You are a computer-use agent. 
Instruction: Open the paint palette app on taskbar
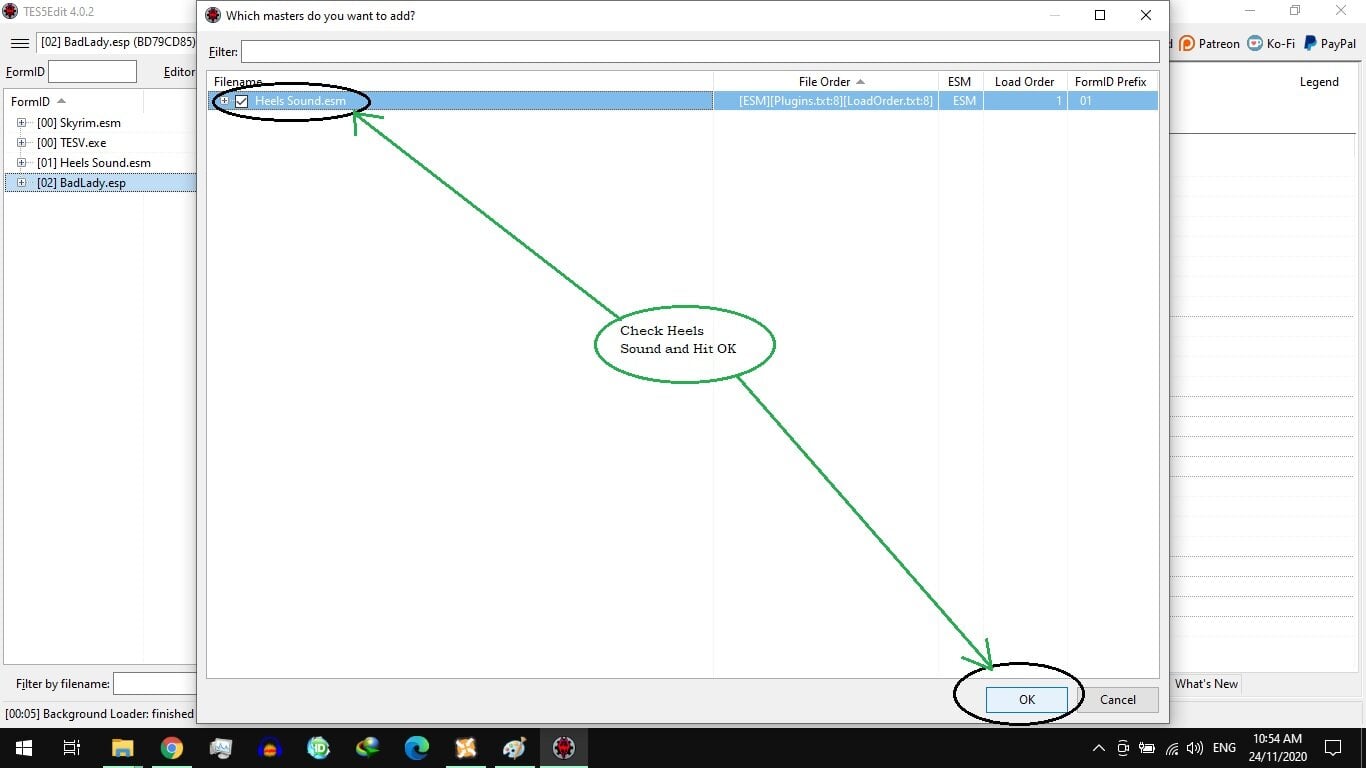tap(514, 748)
